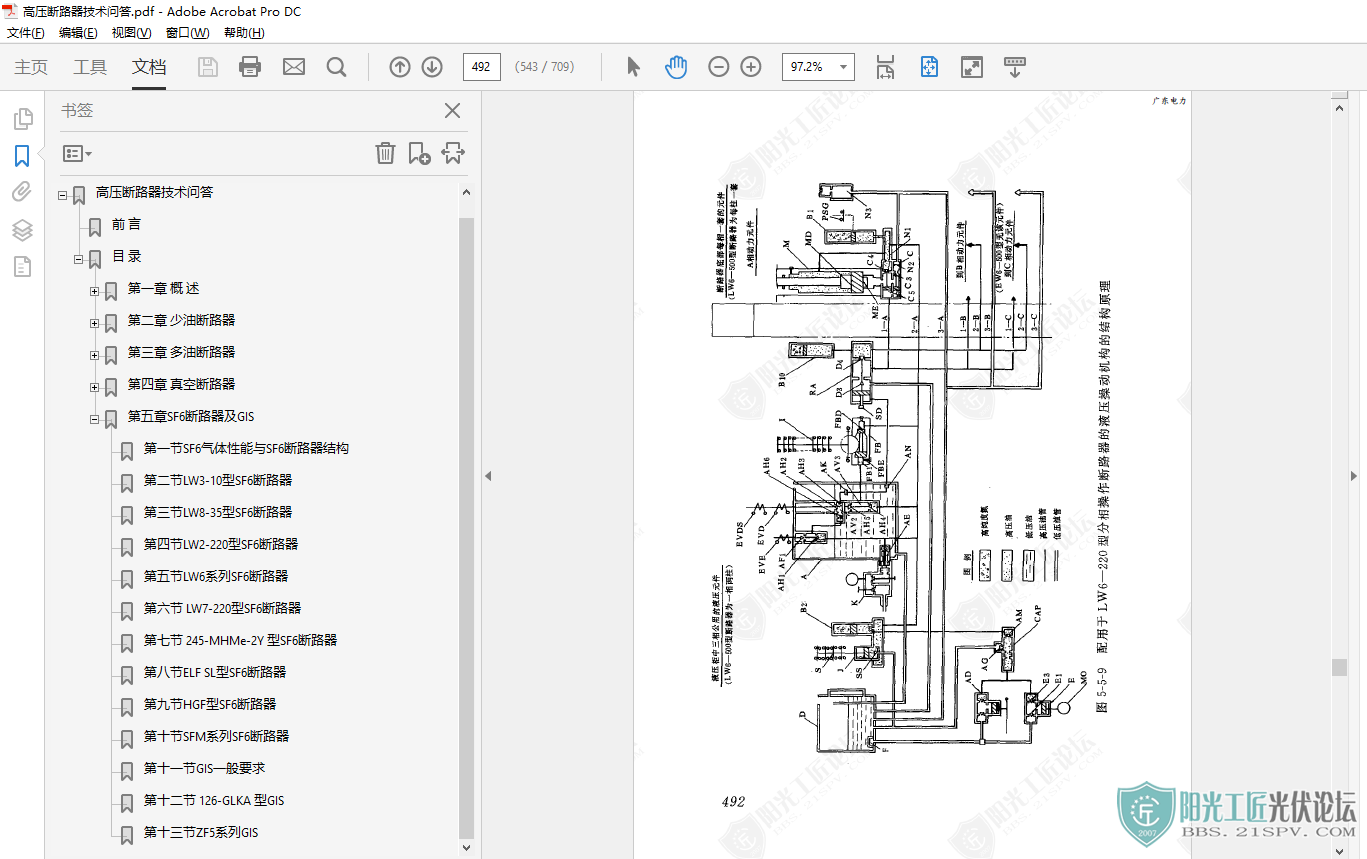Expand 第四章 真空断路器 bookmark
1367x859 pixels.
point(95,388)
